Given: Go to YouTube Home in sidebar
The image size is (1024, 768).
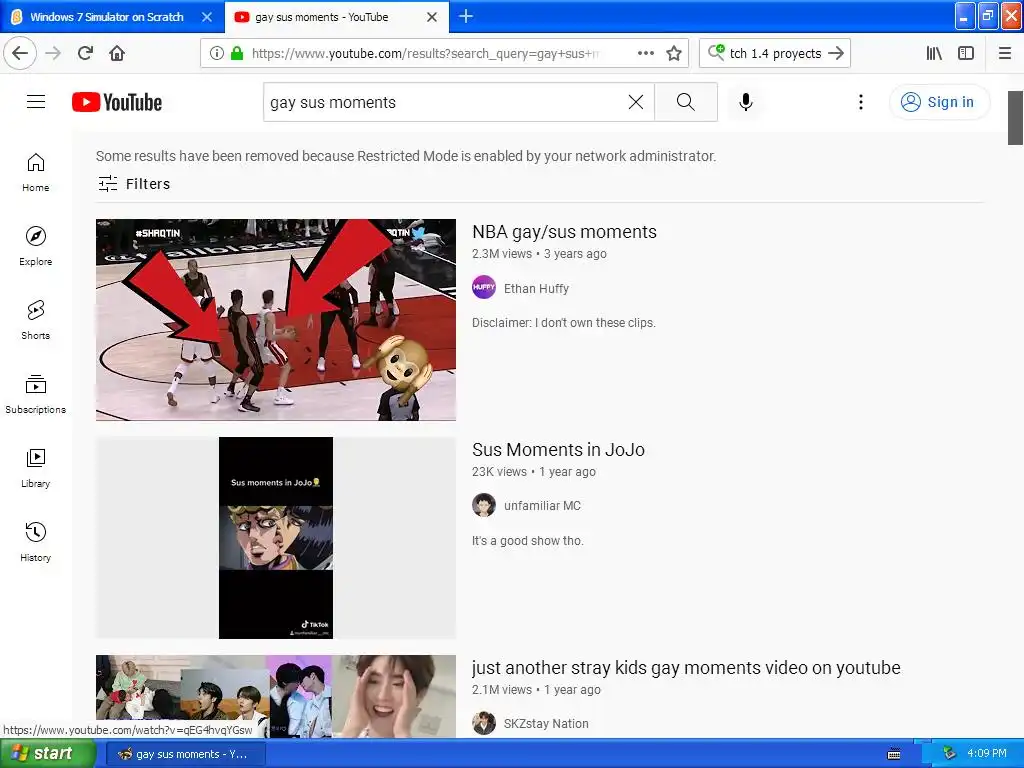Looking at the screenshot, I should point(35,172).
